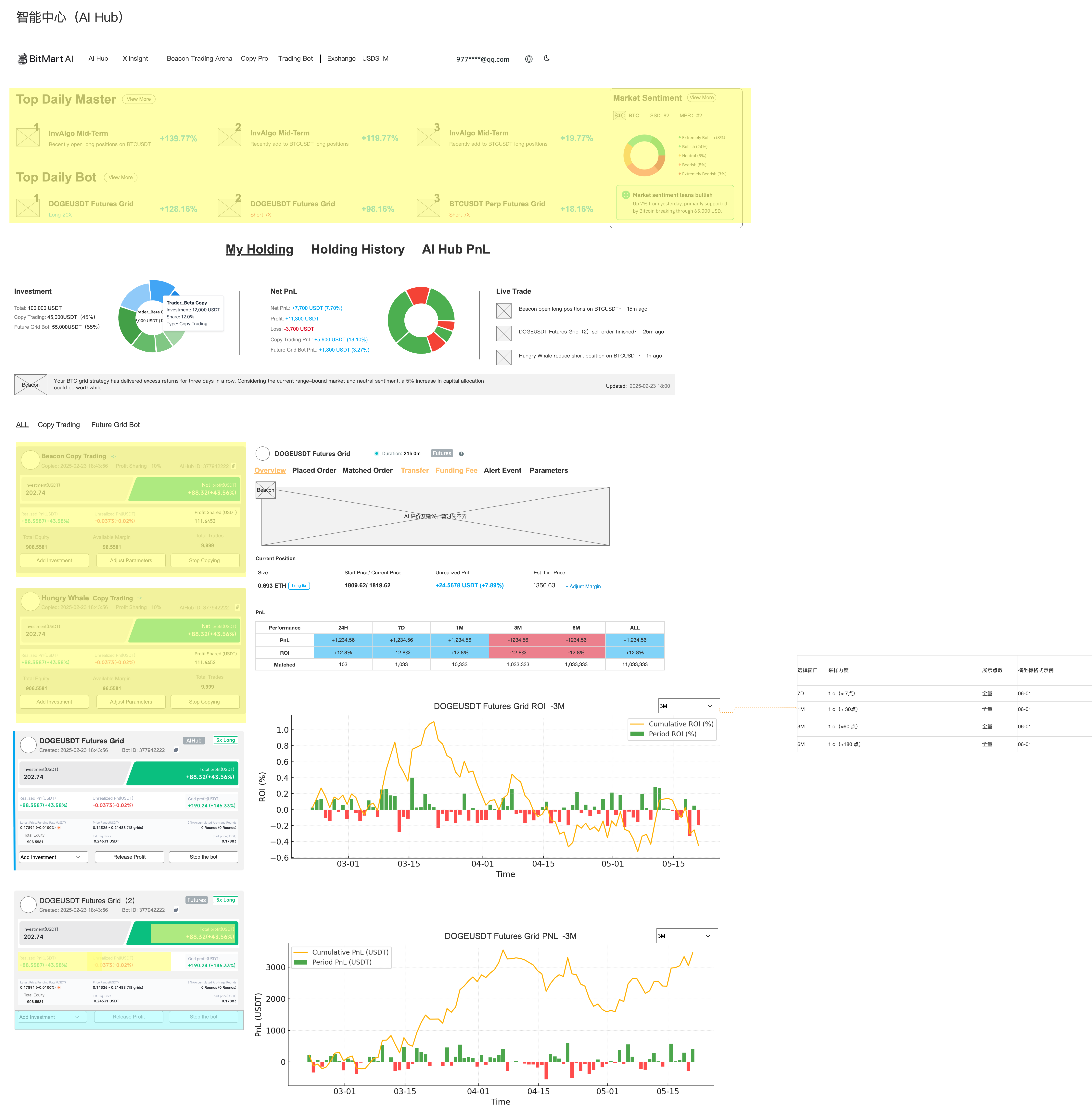Open Trading Bot in top navigation
The height and width of the screenshot is (1111, 1092).
(x=295, y=58)
